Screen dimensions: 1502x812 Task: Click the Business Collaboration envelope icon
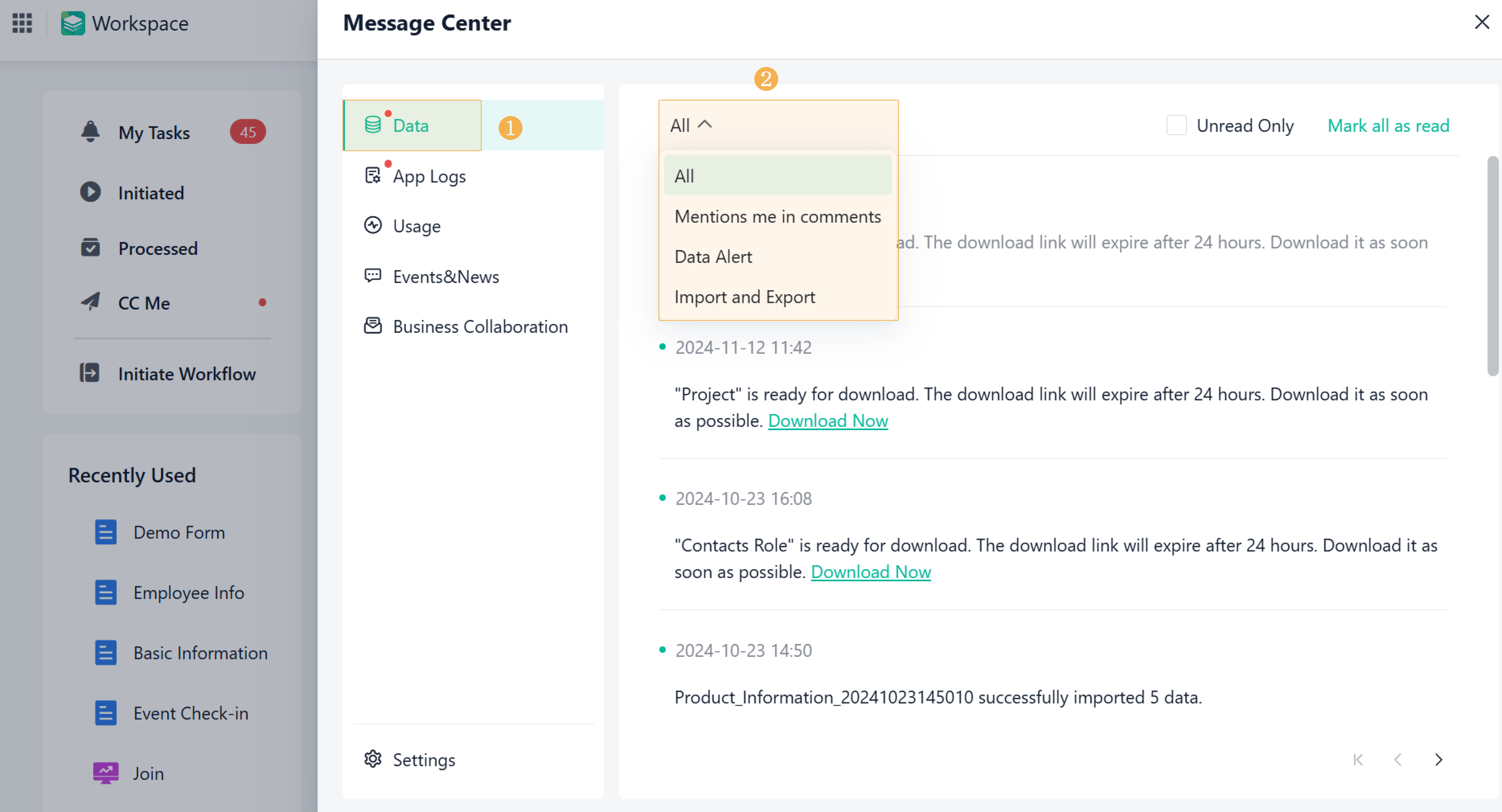[373, 326]
